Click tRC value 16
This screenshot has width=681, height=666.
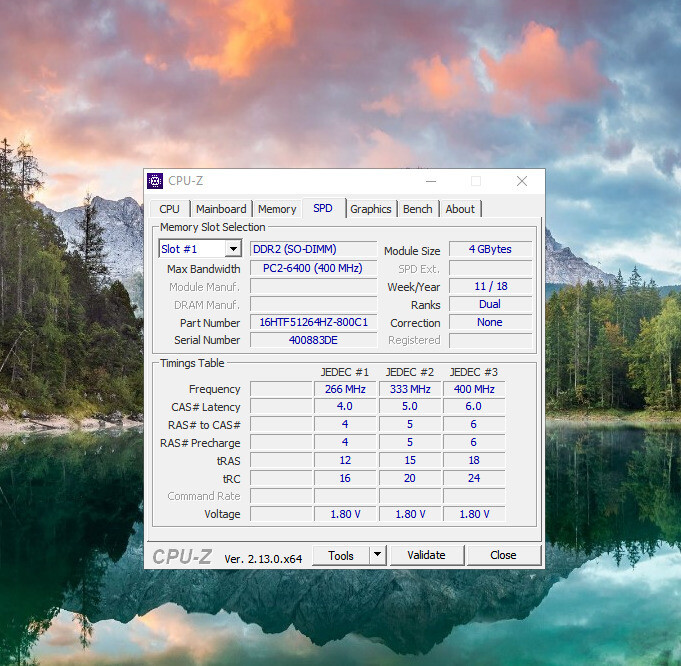(x=345, y=478)
